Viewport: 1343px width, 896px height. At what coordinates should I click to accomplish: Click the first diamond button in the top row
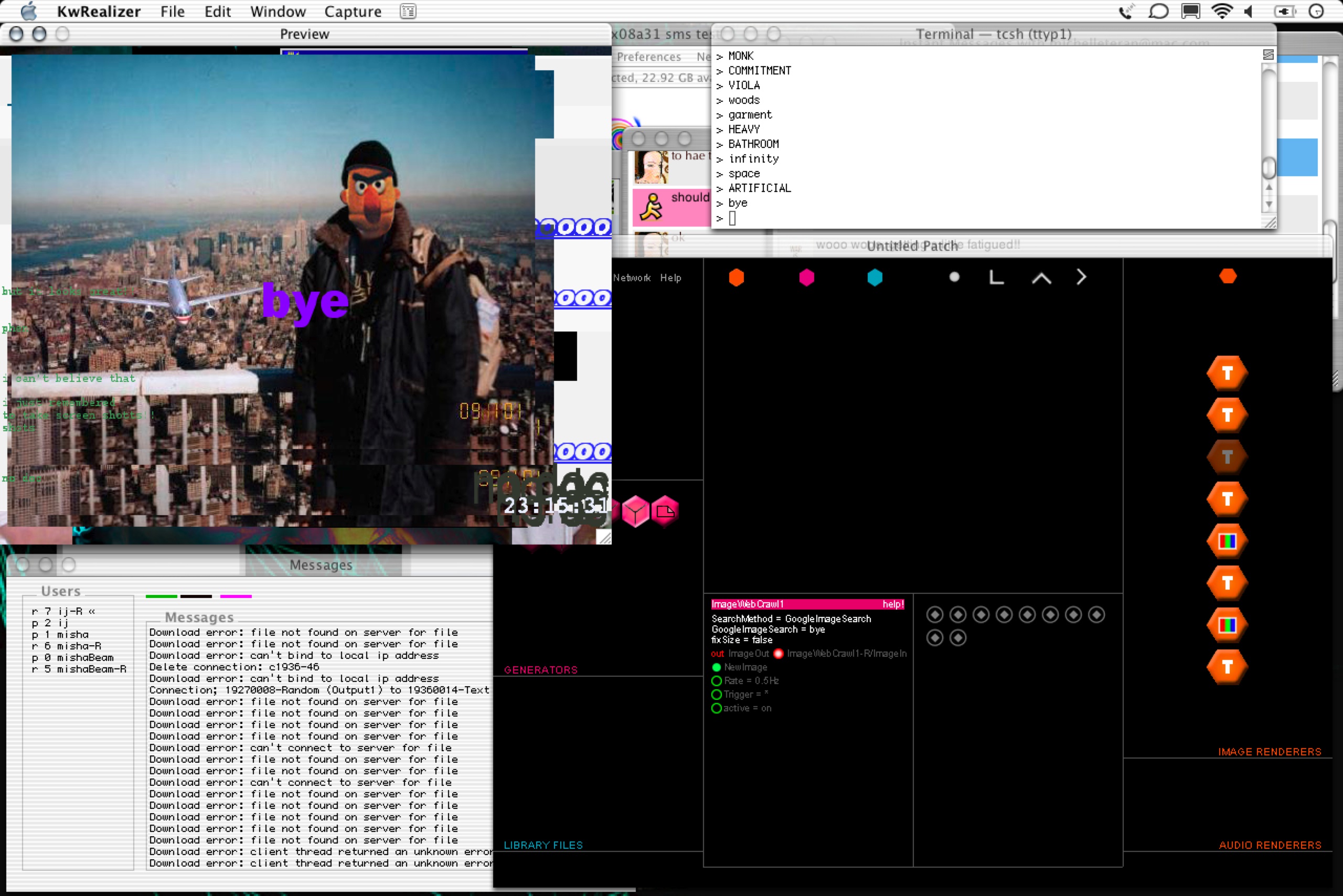(935, 615)
